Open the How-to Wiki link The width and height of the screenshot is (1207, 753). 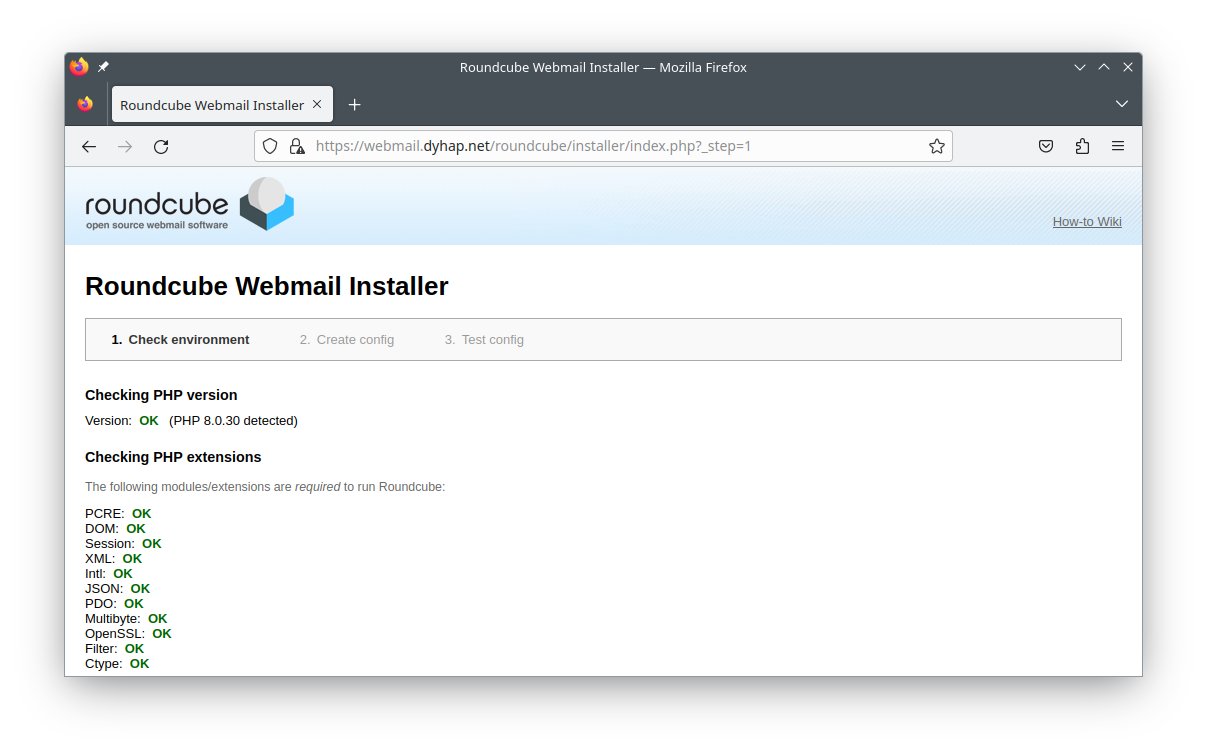pyautogui.click(x=1086, y=222)
